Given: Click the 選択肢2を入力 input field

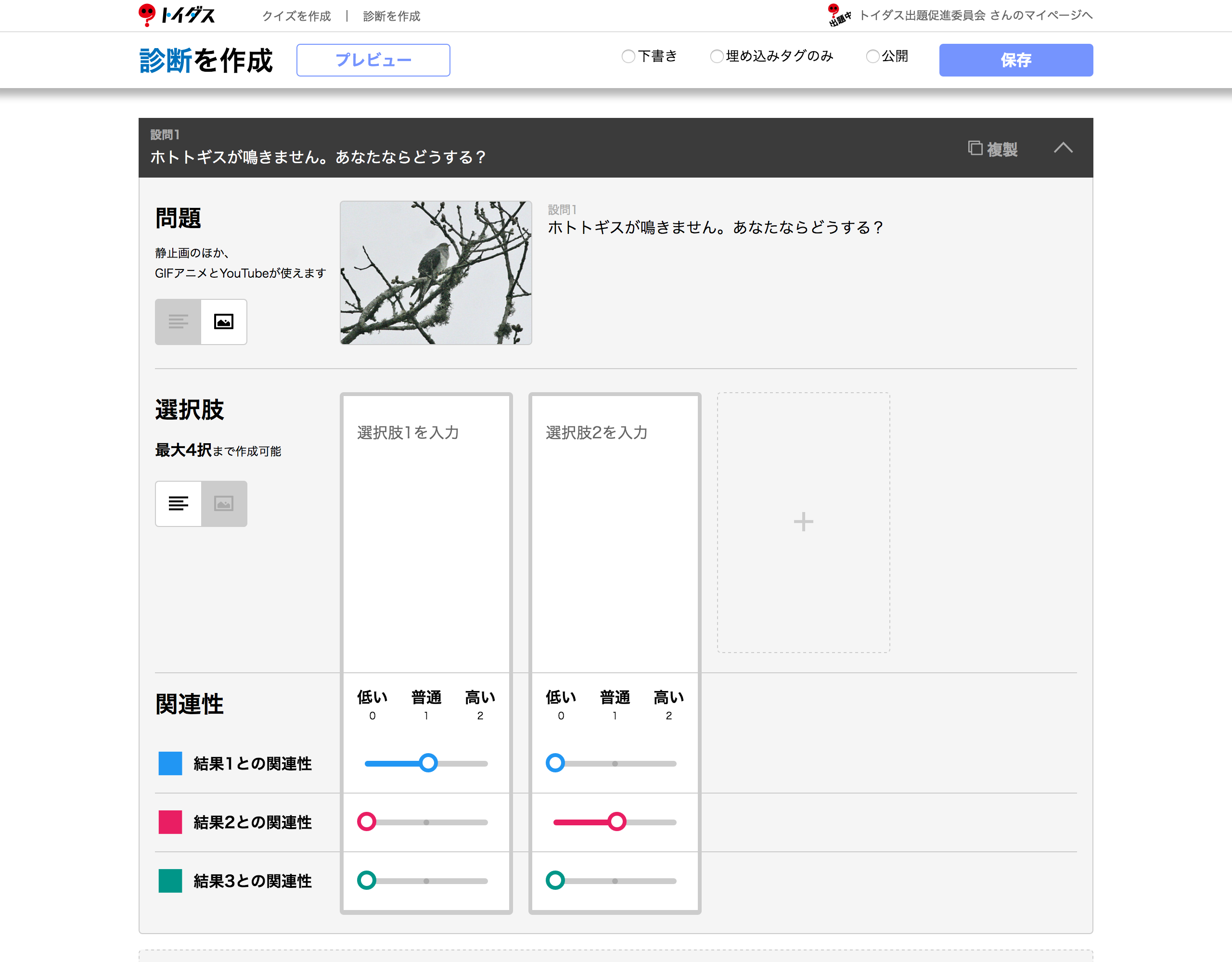Looking at the screenshot, I should click(615, 534).
